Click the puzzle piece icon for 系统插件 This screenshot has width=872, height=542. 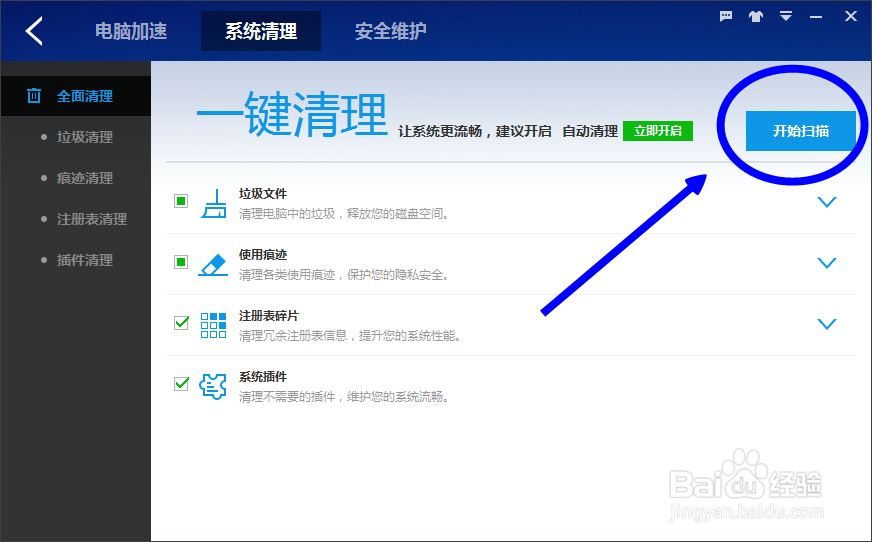pyautogui.click(x=213, y=386)
